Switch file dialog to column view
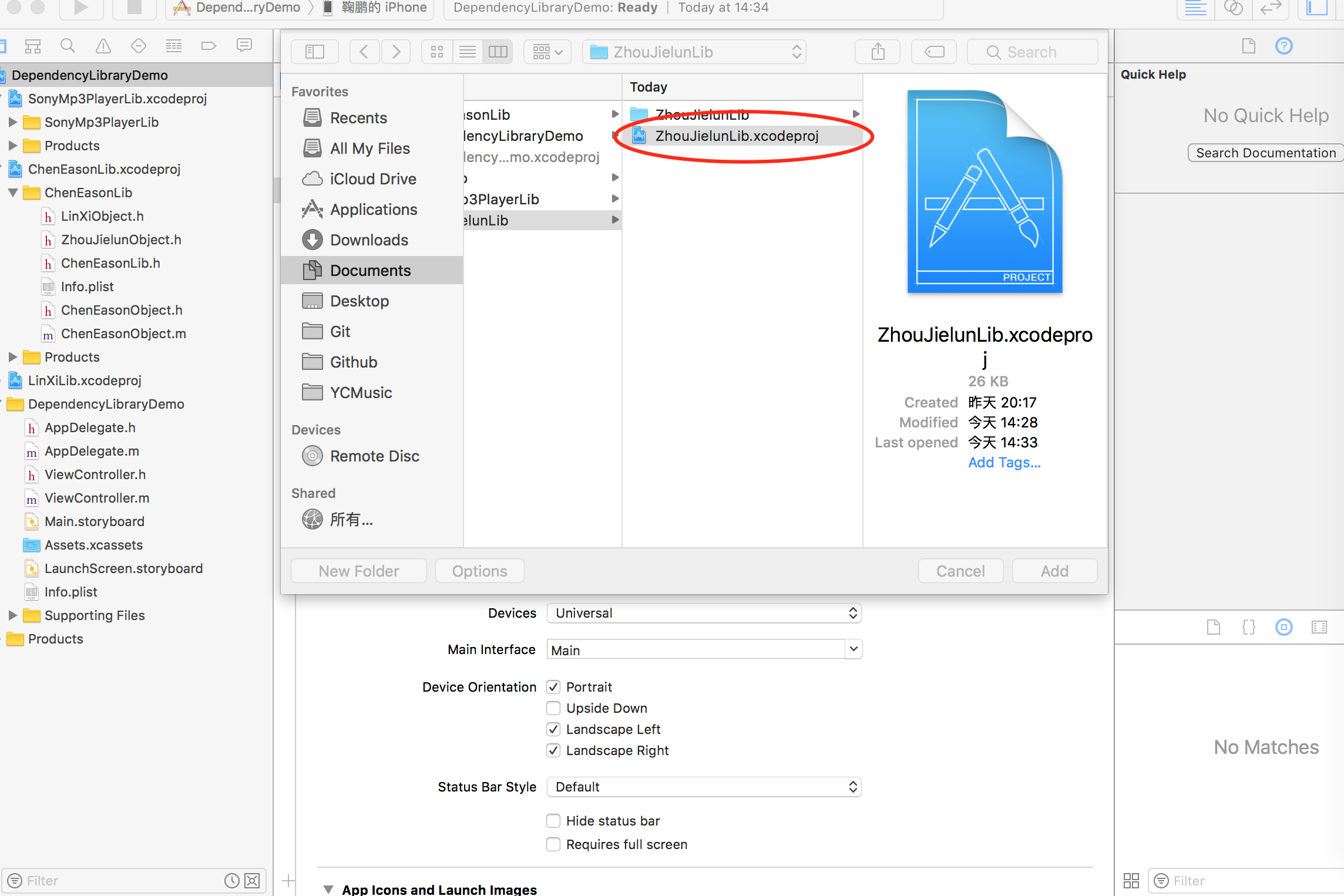Viewport: 1344px width, 896px height. (x=498, y=52)
